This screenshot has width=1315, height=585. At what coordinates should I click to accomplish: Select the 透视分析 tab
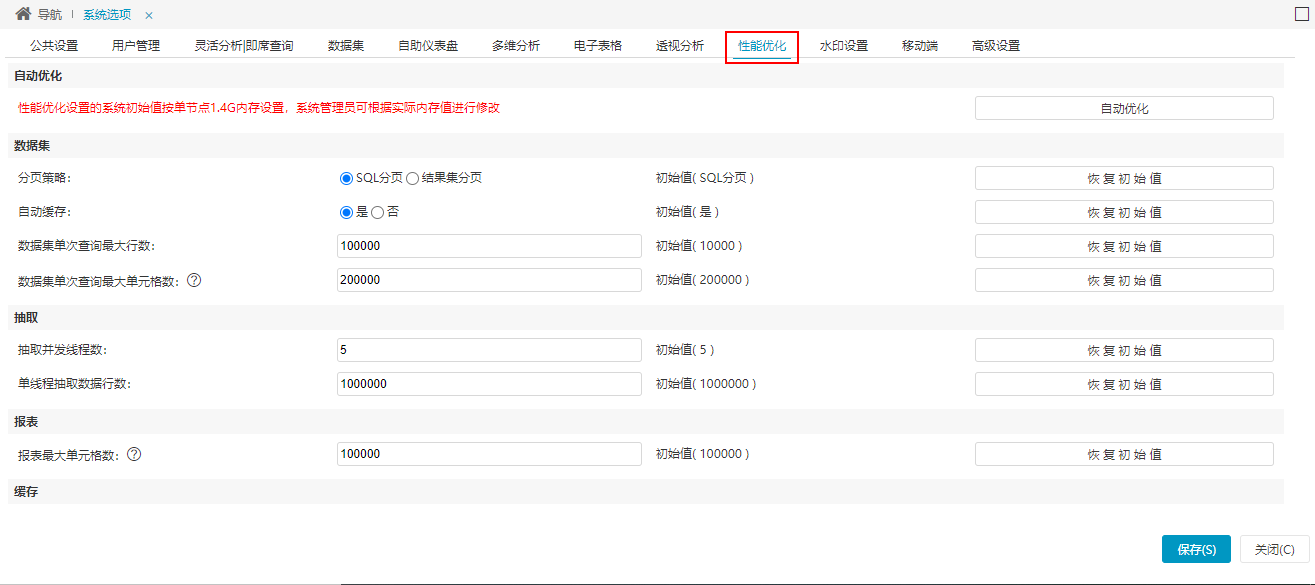[680, 46]
